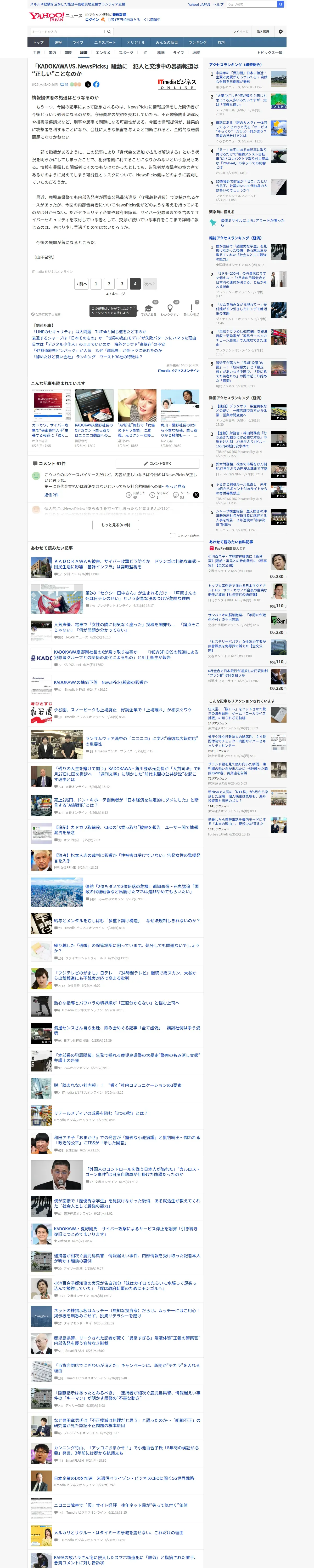Toggle the コメント非表示 checkbox
The width and height of the screenshot is (314, 1568).
point(172,536)
